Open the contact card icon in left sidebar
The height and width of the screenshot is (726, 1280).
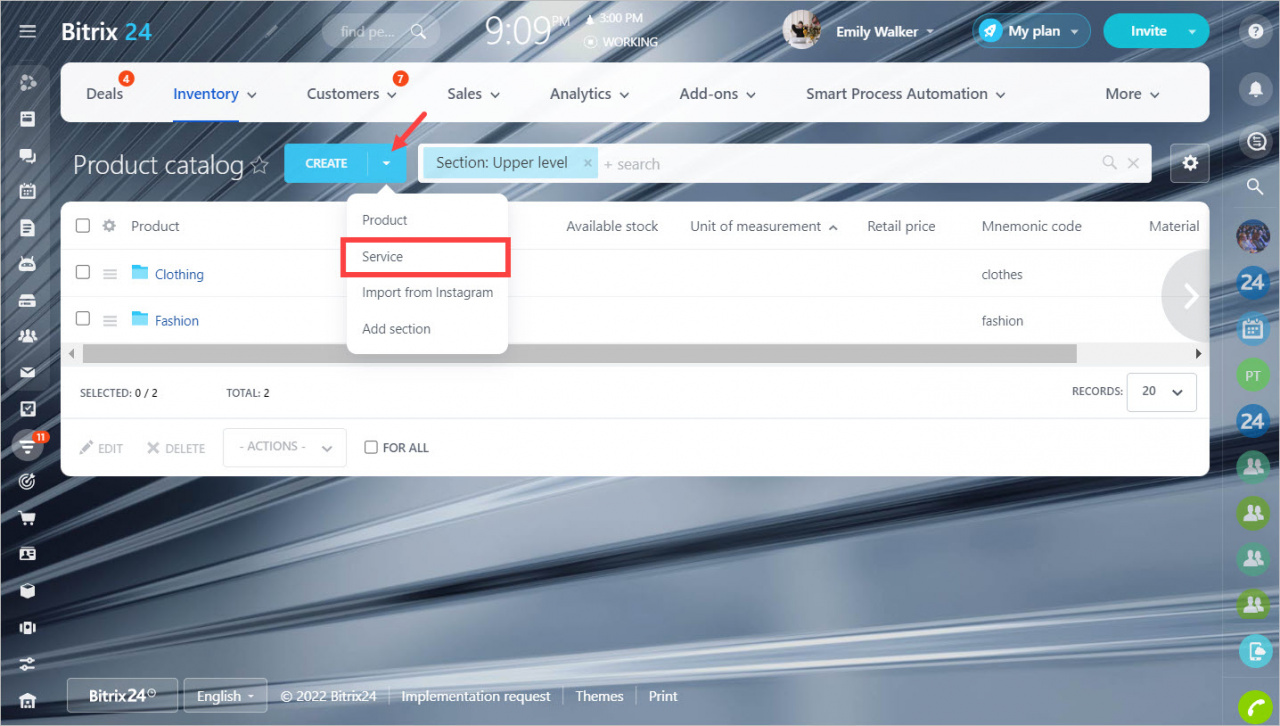(27, 554)
